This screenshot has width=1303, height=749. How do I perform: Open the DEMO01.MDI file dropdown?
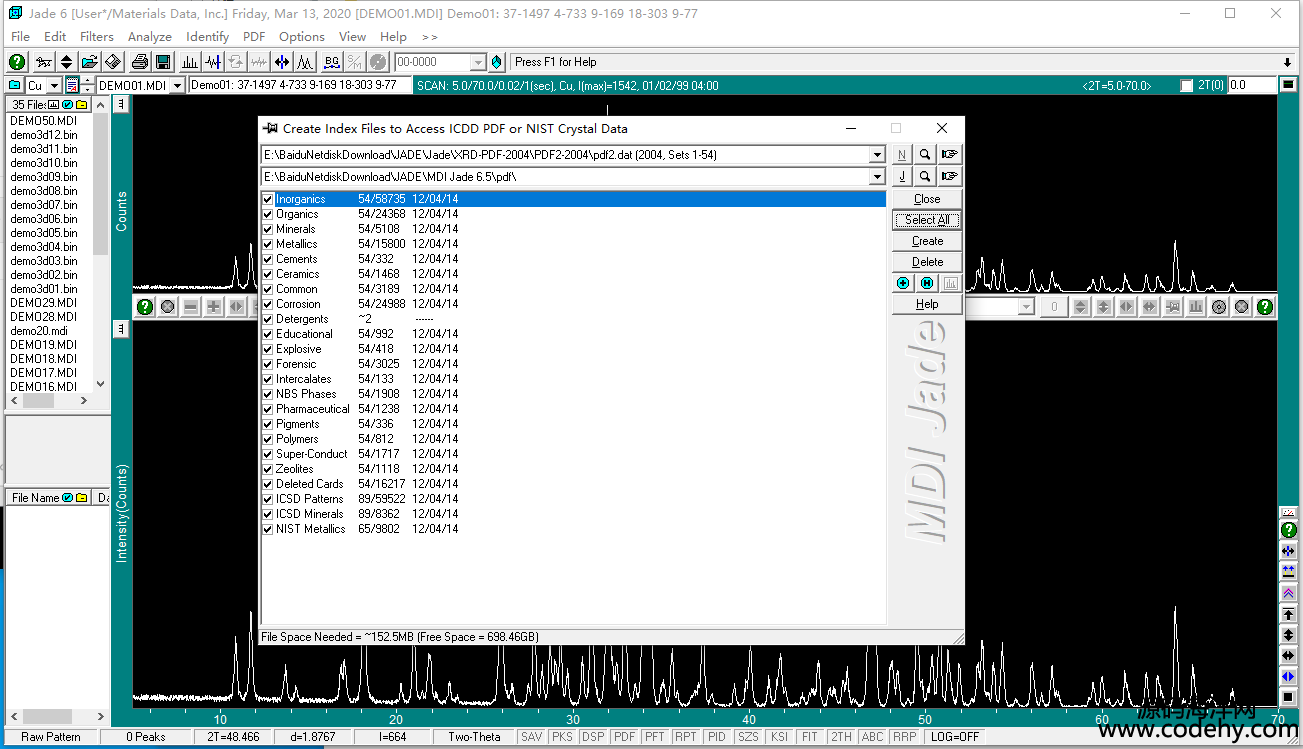tap(178, 86)
